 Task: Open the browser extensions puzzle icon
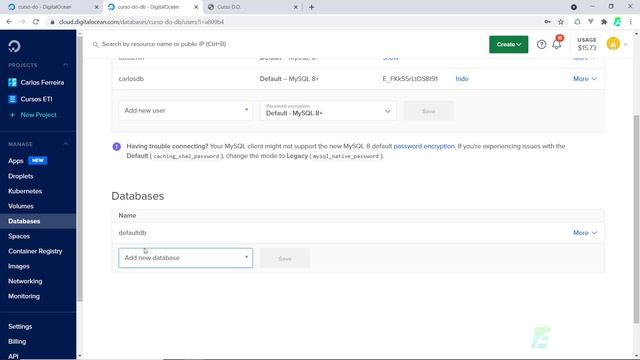(604, 22)
